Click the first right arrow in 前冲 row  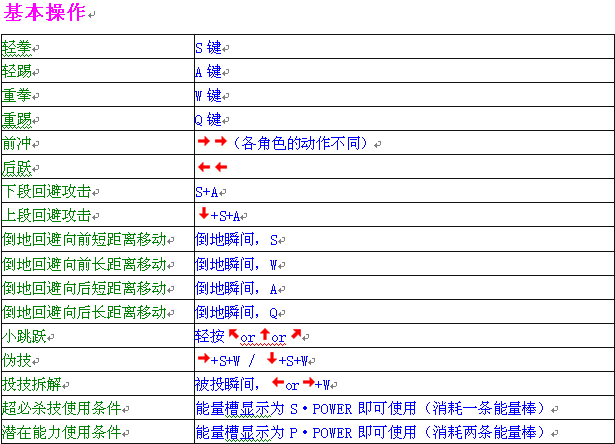point(203,143)
